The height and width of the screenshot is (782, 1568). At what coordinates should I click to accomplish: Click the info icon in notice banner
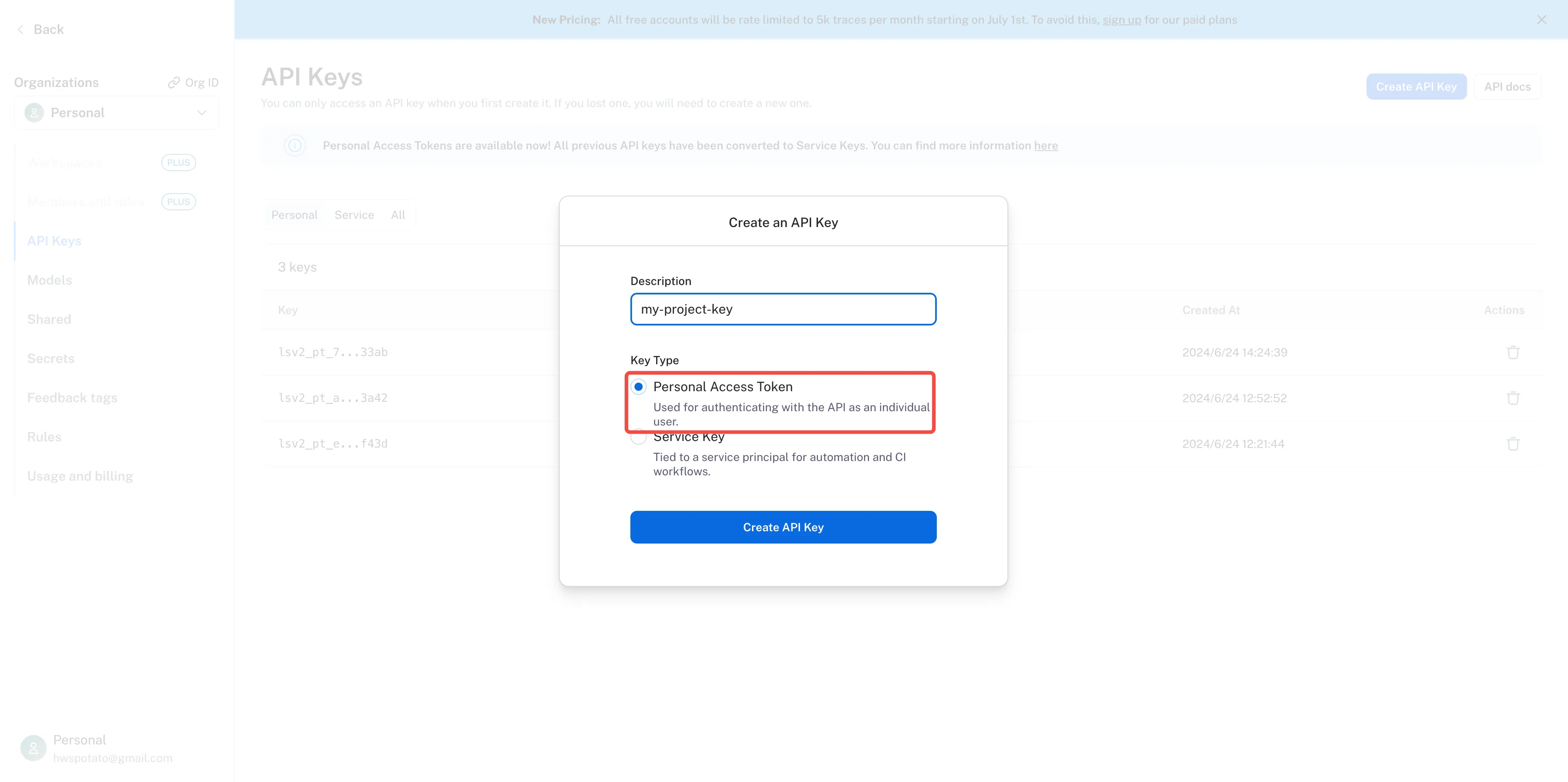pos(295,145)
